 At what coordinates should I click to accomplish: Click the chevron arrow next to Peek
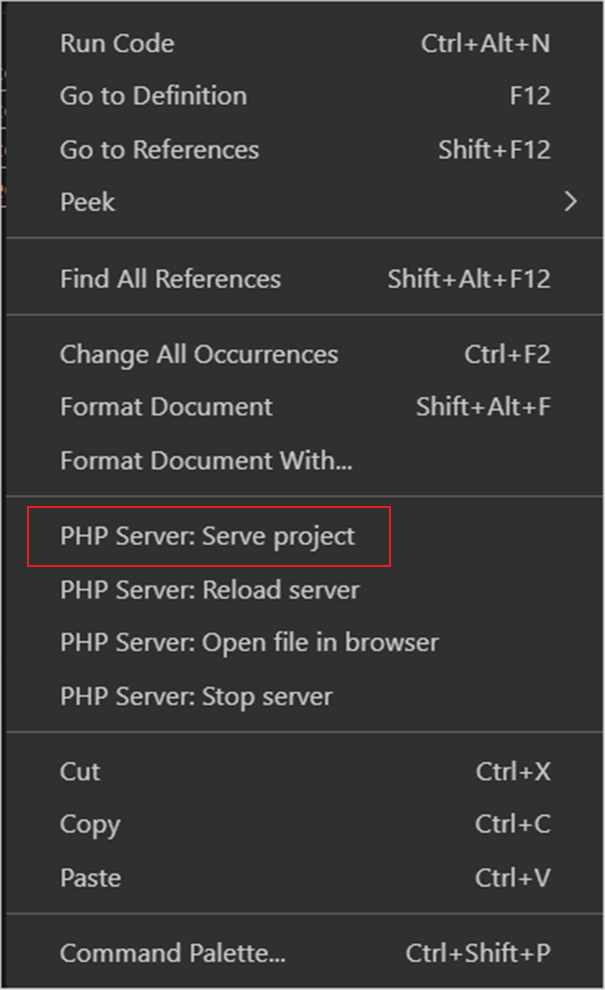571,202
